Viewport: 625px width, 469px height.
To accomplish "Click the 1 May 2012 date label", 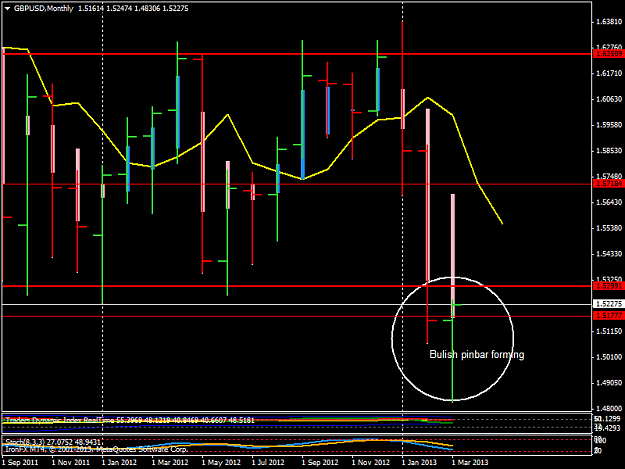I will coord(220,463).
